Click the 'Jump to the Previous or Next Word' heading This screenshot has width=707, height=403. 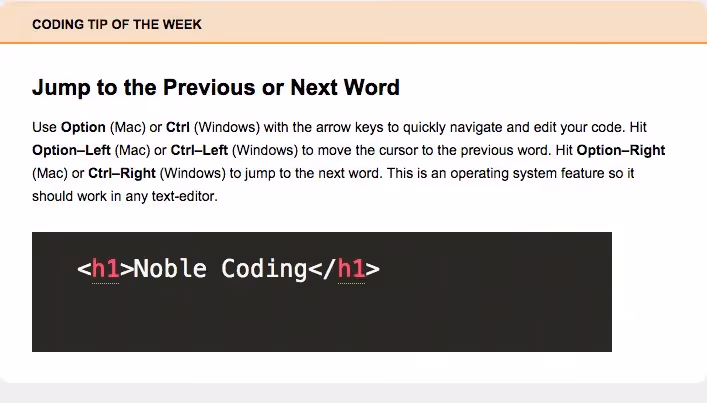[x=216, y=87]
